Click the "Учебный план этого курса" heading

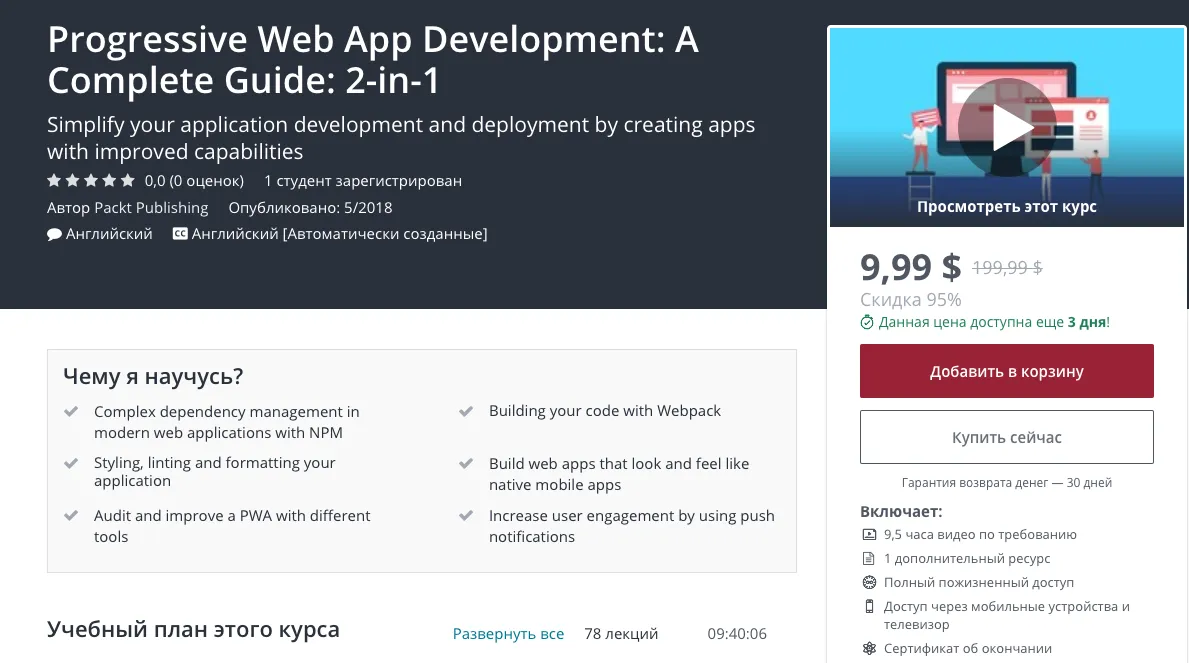[193, 630]
